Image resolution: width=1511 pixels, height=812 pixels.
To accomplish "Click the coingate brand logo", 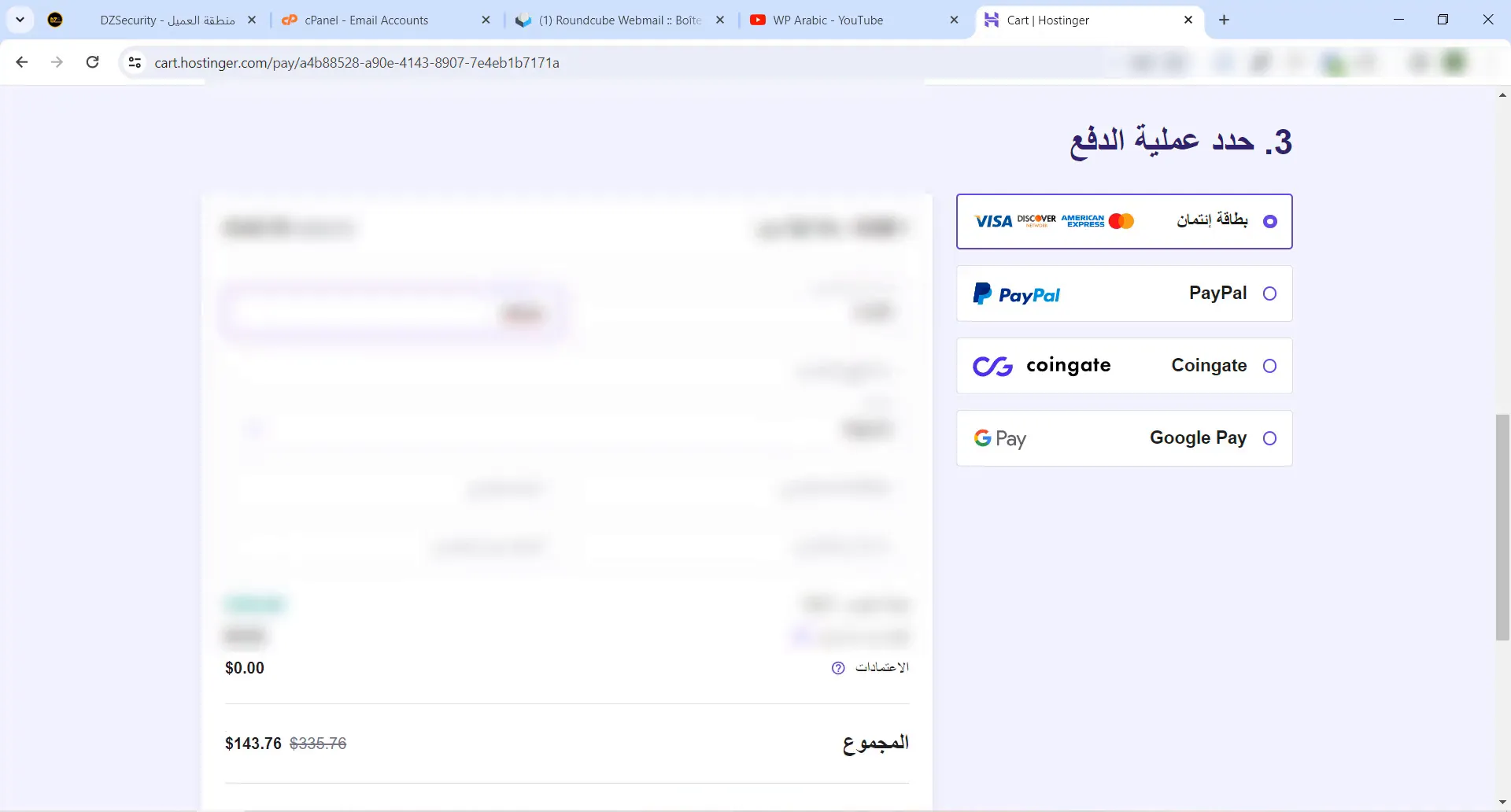I will pyautogui.click(x=1042, y=366).
